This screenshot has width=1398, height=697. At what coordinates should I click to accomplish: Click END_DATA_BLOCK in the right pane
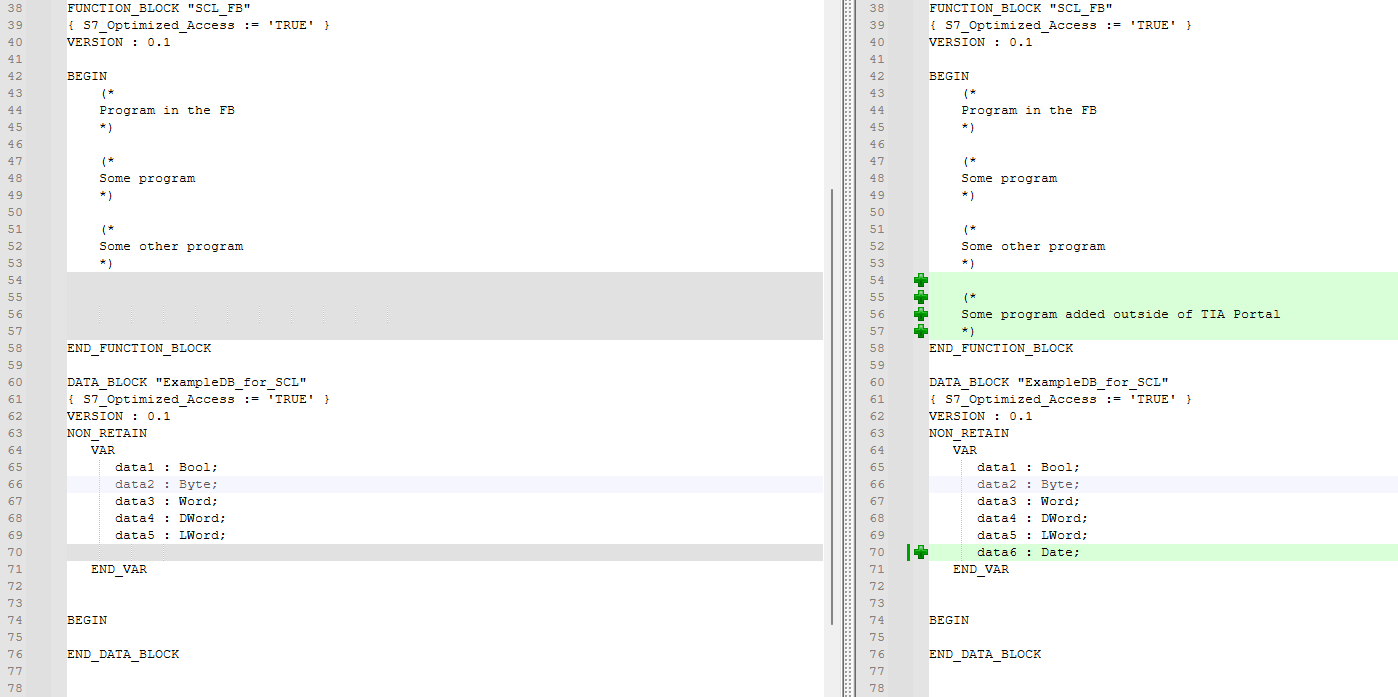point(984,654)
